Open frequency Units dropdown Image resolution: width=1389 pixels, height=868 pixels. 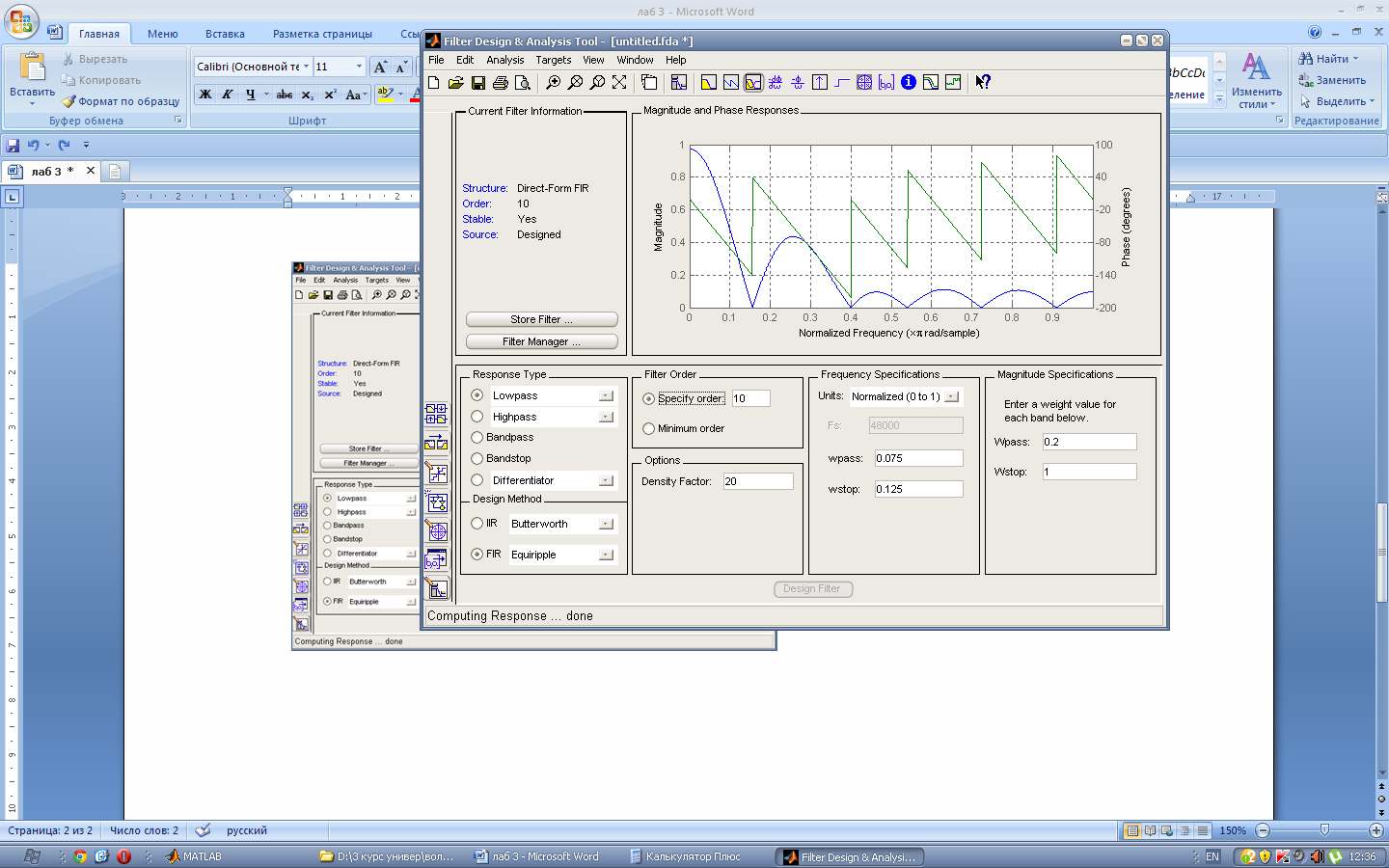coord(952,396)
